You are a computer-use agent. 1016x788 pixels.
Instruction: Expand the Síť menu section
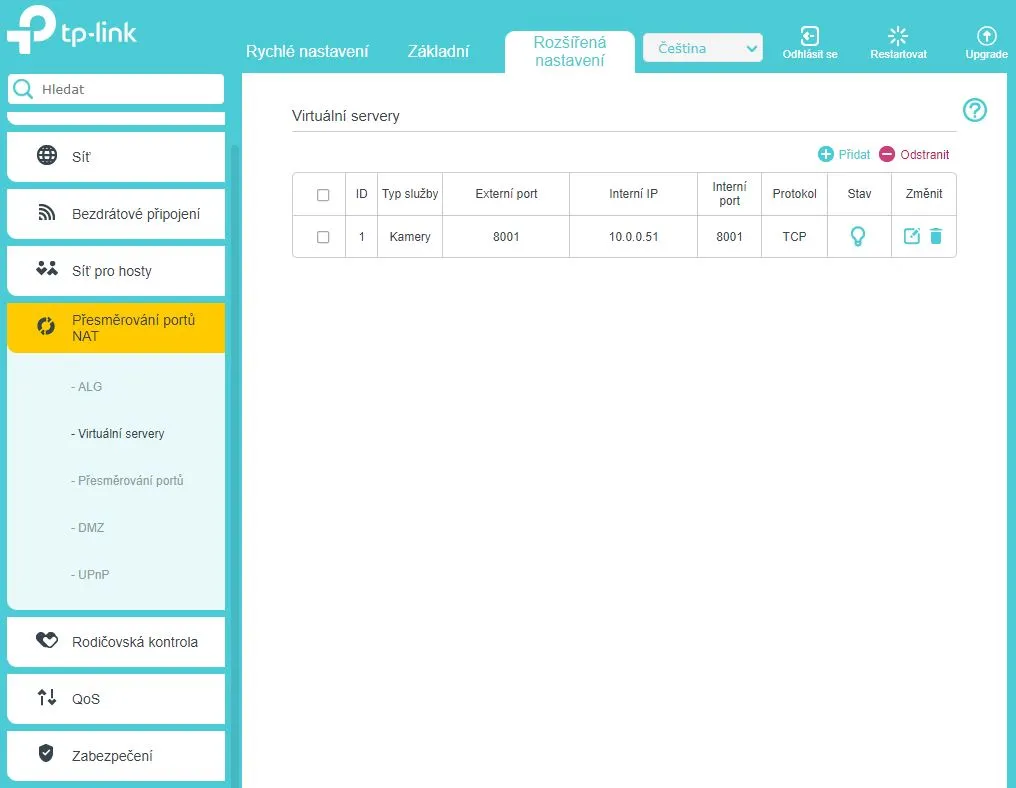(116, 157)
